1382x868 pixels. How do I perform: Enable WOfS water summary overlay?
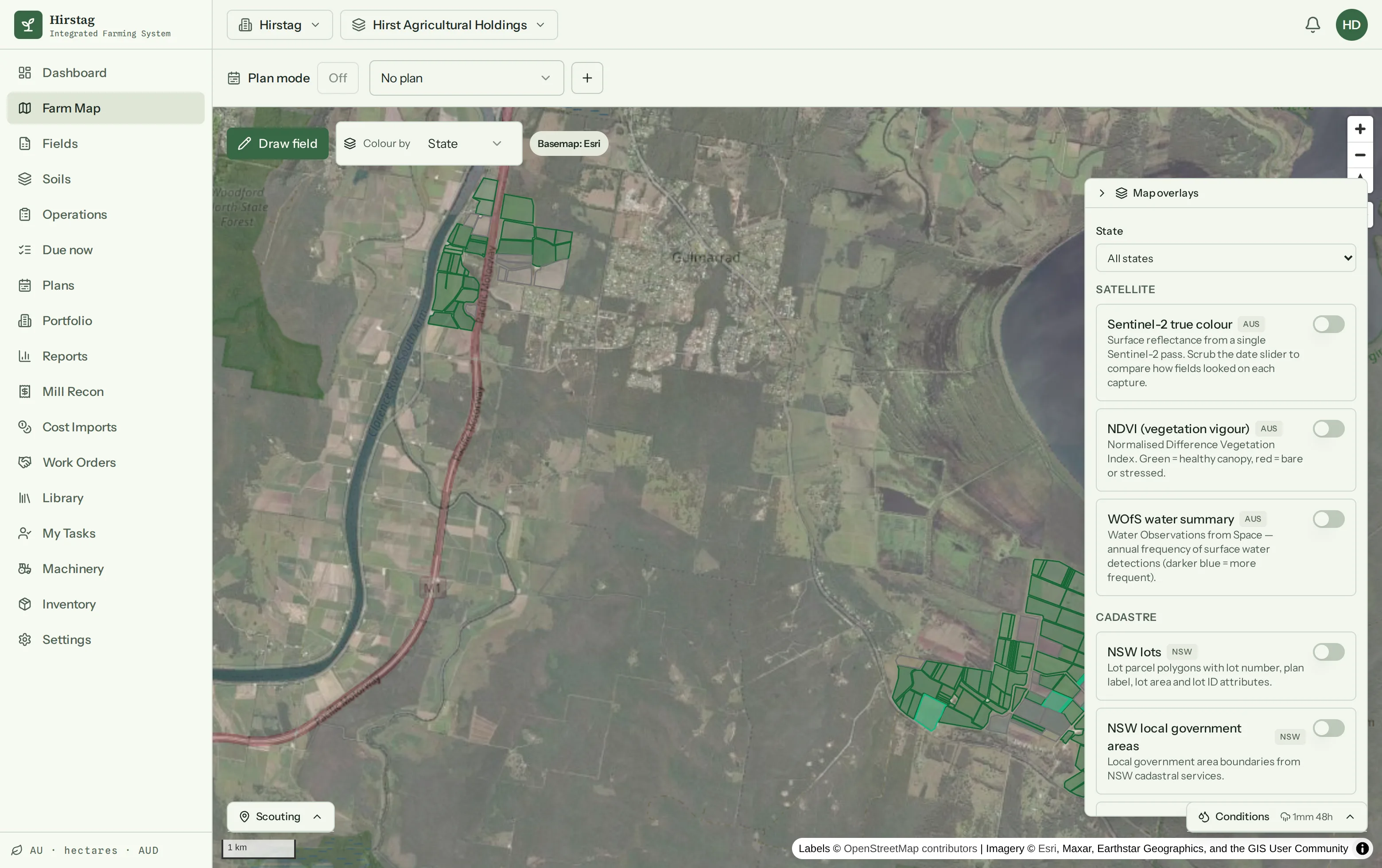point(1328,519)
